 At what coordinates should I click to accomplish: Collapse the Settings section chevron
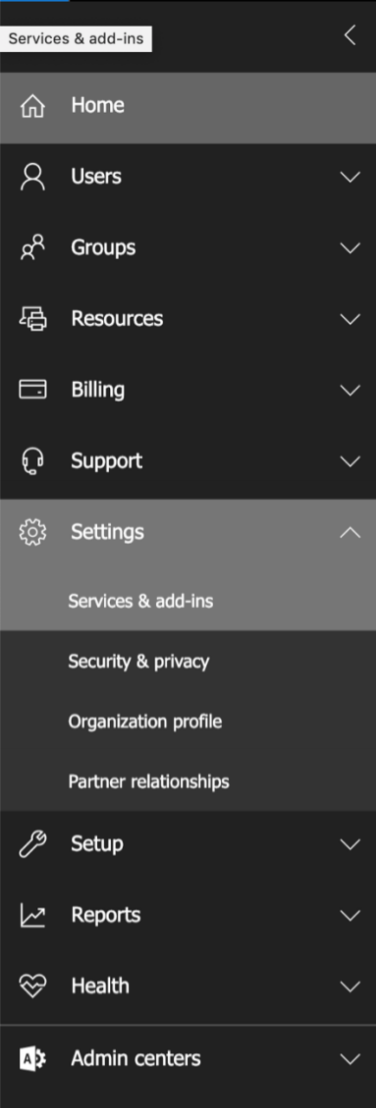pyautogui.click(x=350, y=532)
